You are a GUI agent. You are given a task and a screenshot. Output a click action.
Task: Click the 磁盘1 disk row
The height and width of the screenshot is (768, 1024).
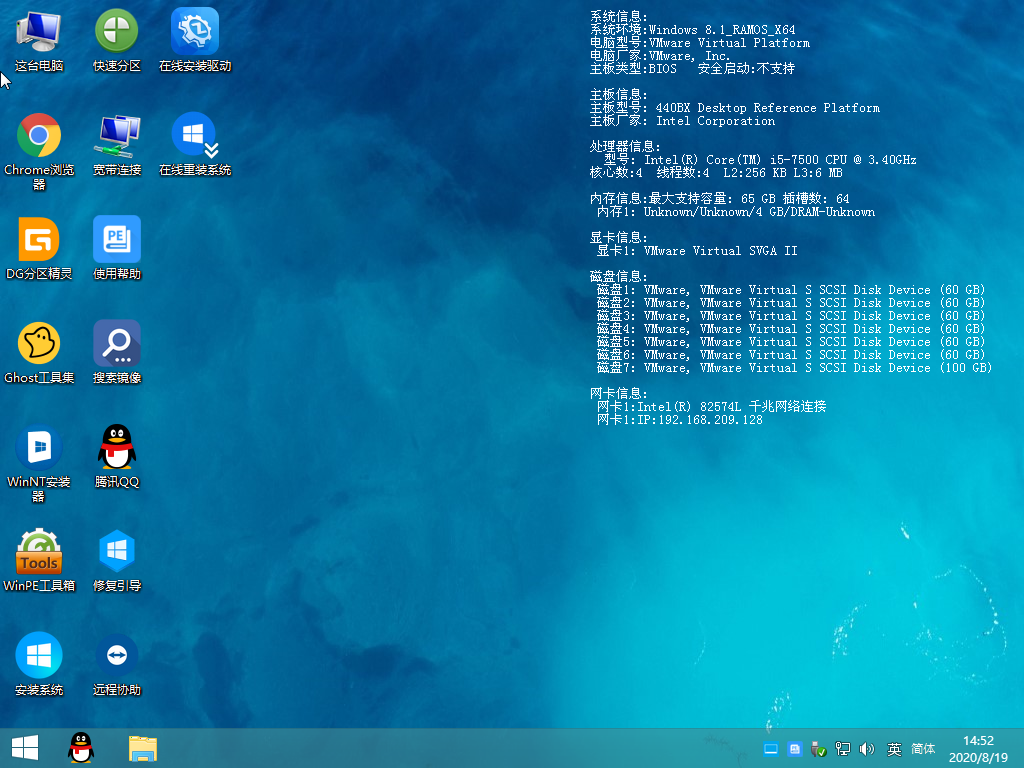pos(790,290)
